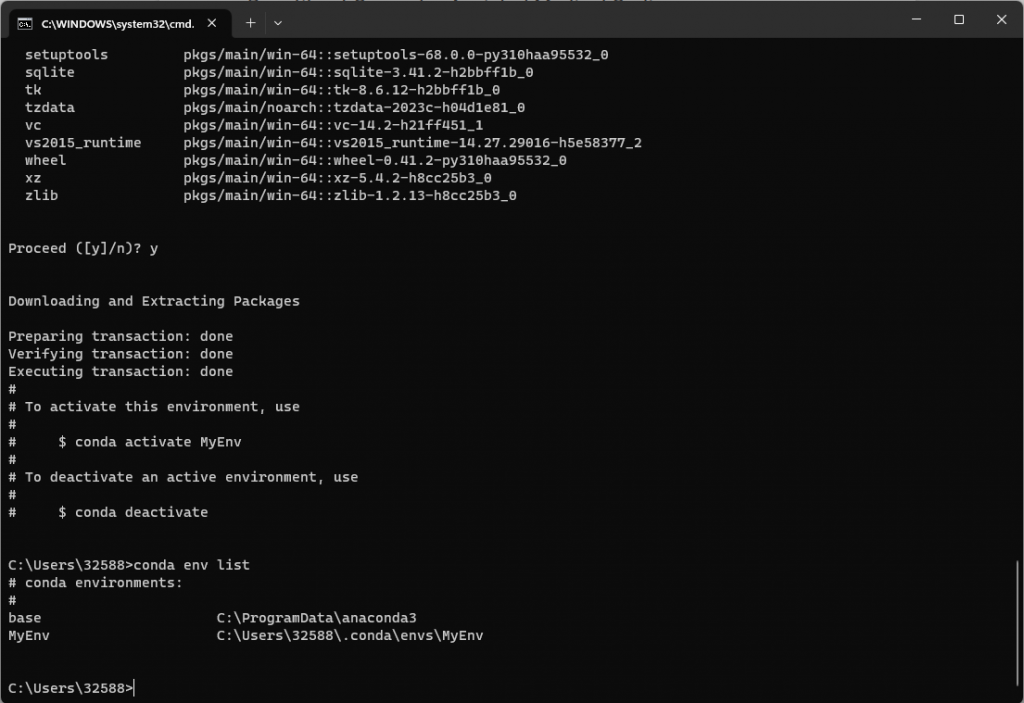Click the empty title bar area

(588, 20)
